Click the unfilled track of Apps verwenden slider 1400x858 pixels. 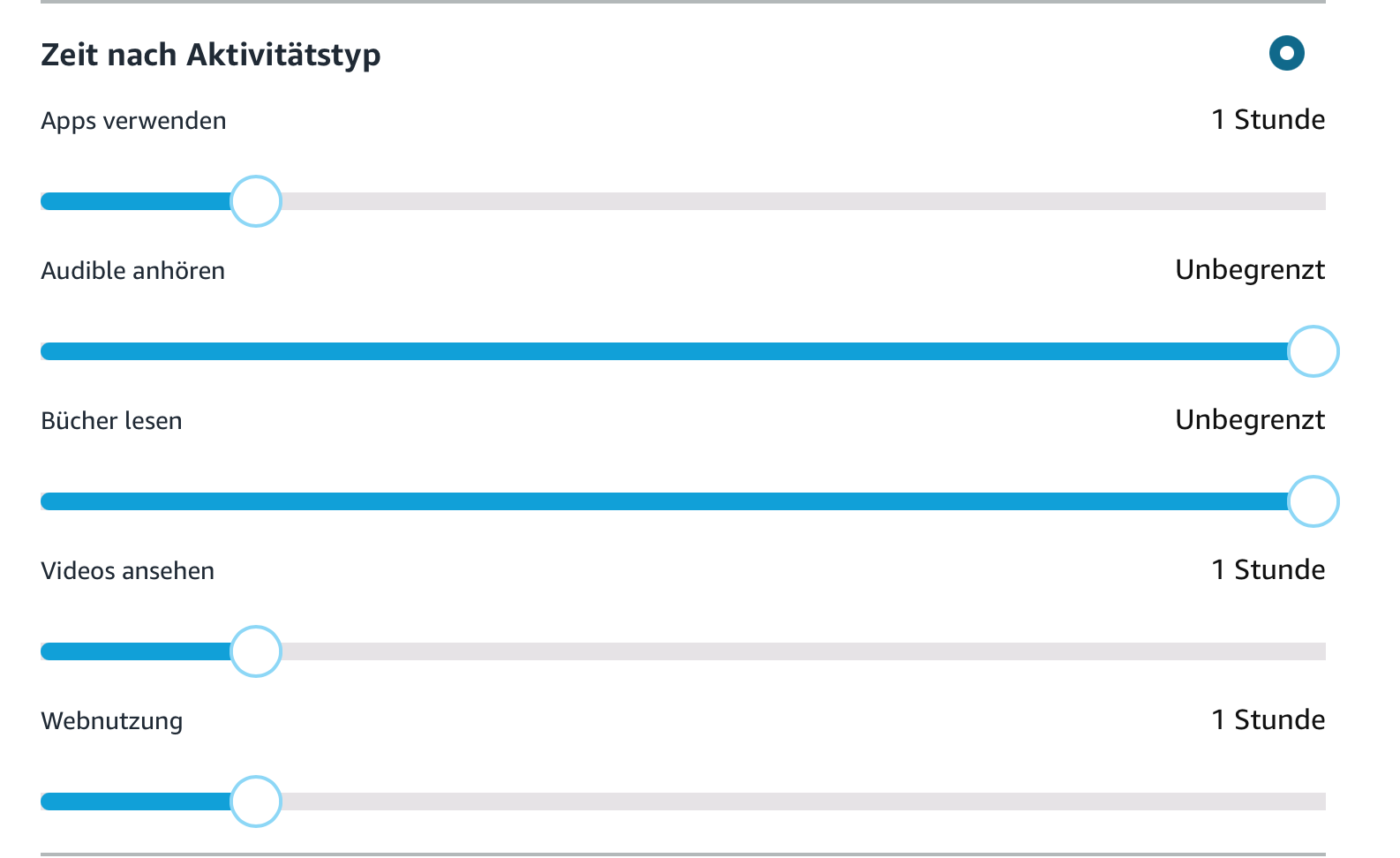[x=794, y=201]
